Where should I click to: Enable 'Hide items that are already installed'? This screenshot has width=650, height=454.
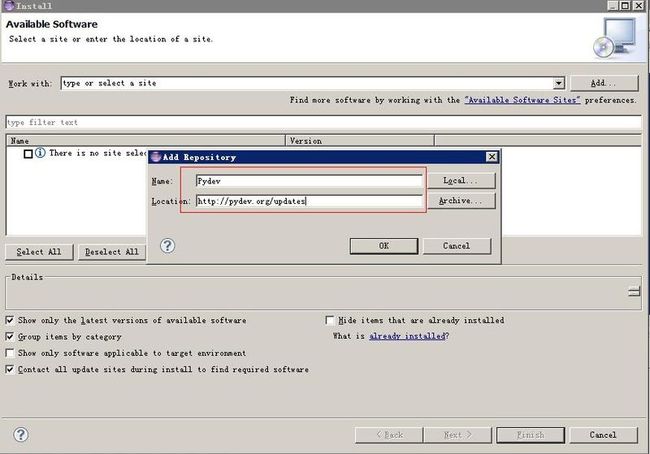[330, 320]
